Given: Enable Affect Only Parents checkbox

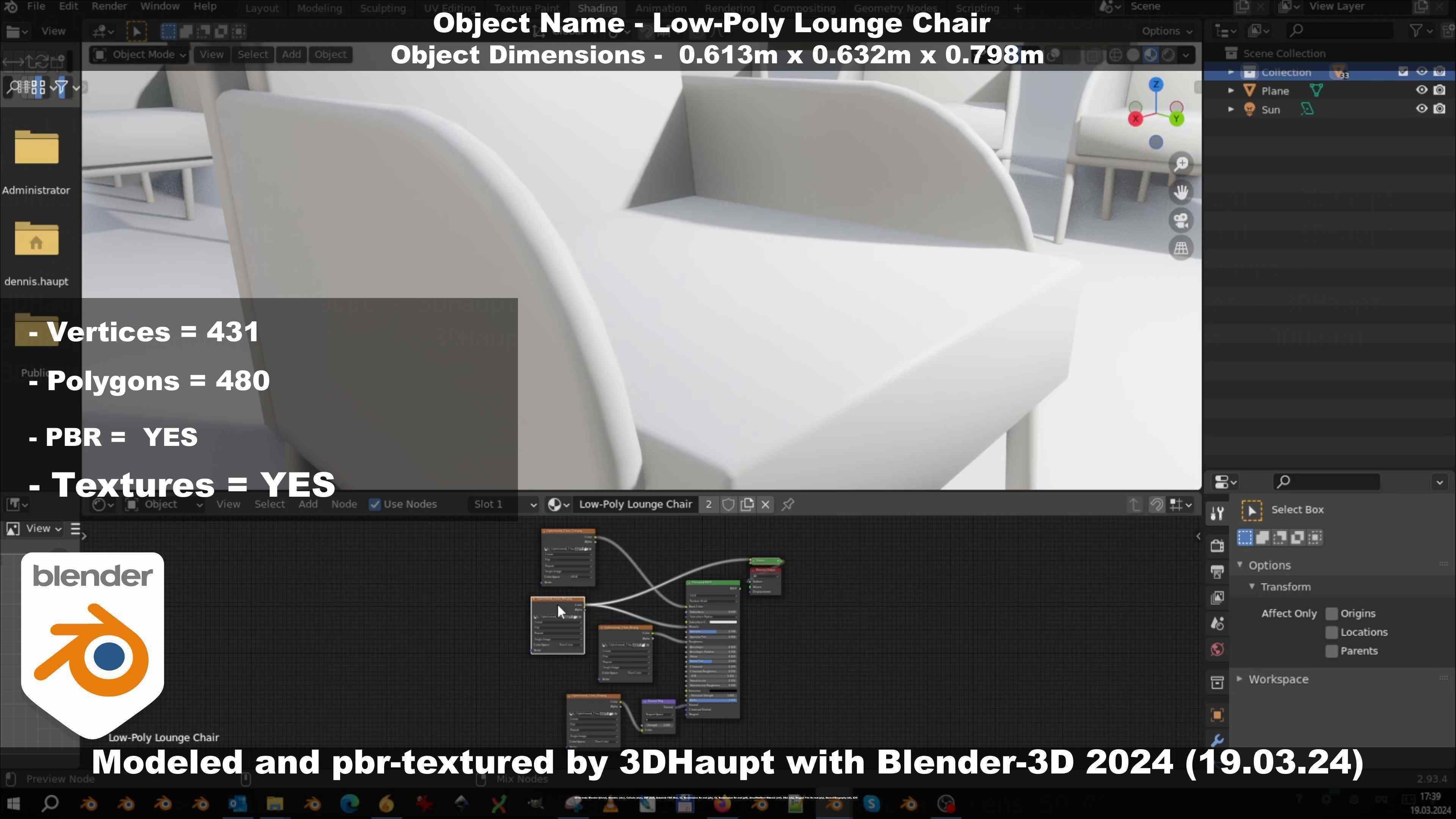Looking at the screenshot, I should pyautogui.click(x=1332, y=651).
